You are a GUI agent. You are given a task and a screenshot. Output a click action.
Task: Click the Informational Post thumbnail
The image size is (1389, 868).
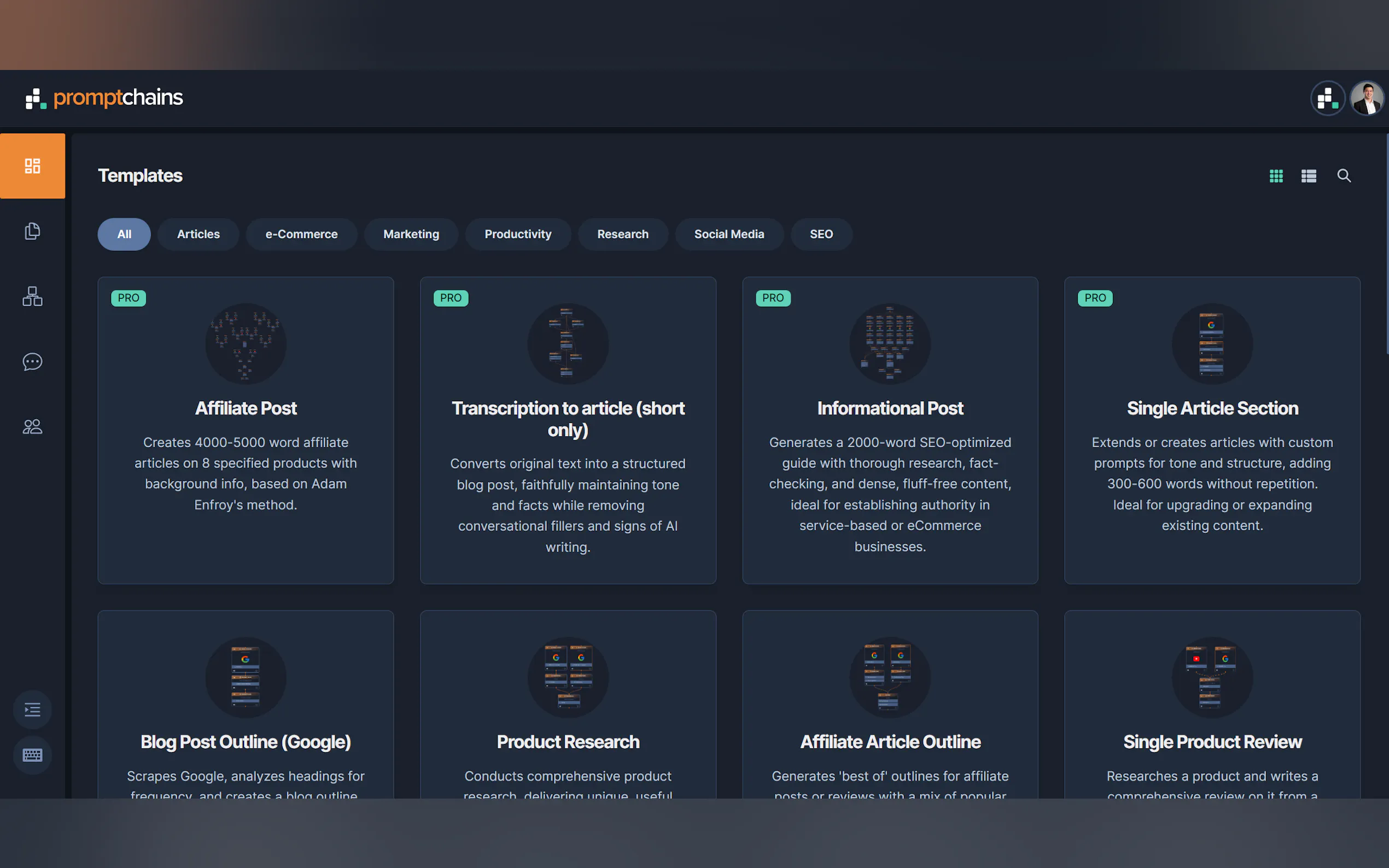(889, 343)
